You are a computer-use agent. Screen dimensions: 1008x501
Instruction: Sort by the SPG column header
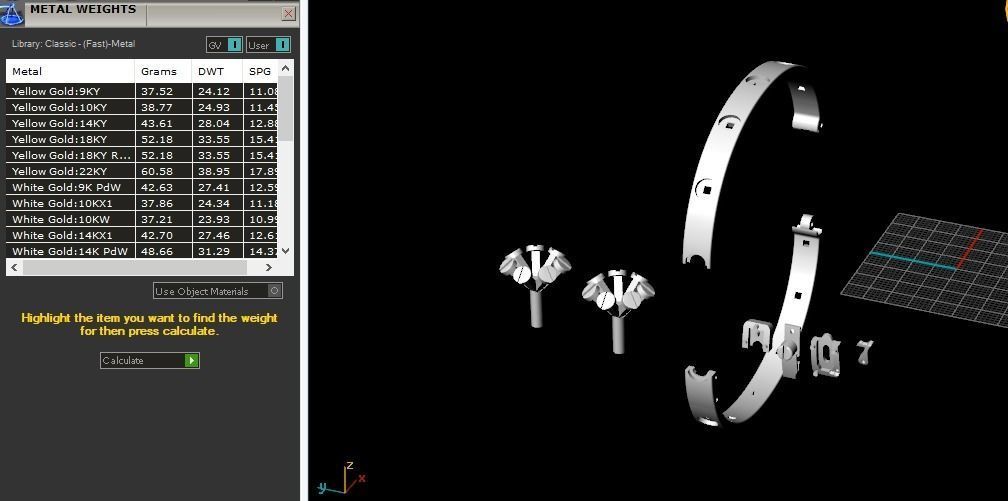tap(260, 71)
